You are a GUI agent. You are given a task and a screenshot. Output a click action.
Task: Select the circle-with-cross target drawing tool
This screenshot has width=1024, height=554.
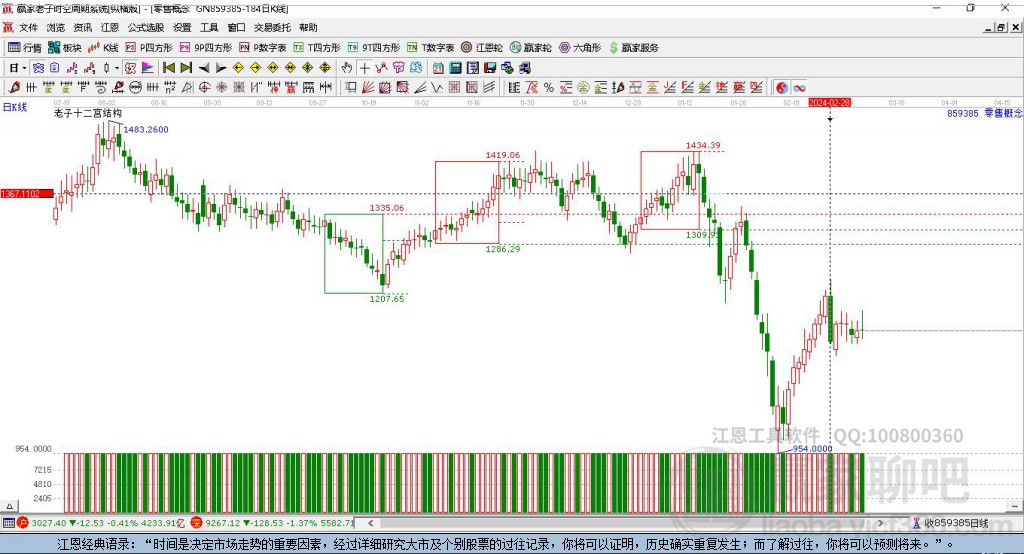click(x=204, y=87)
